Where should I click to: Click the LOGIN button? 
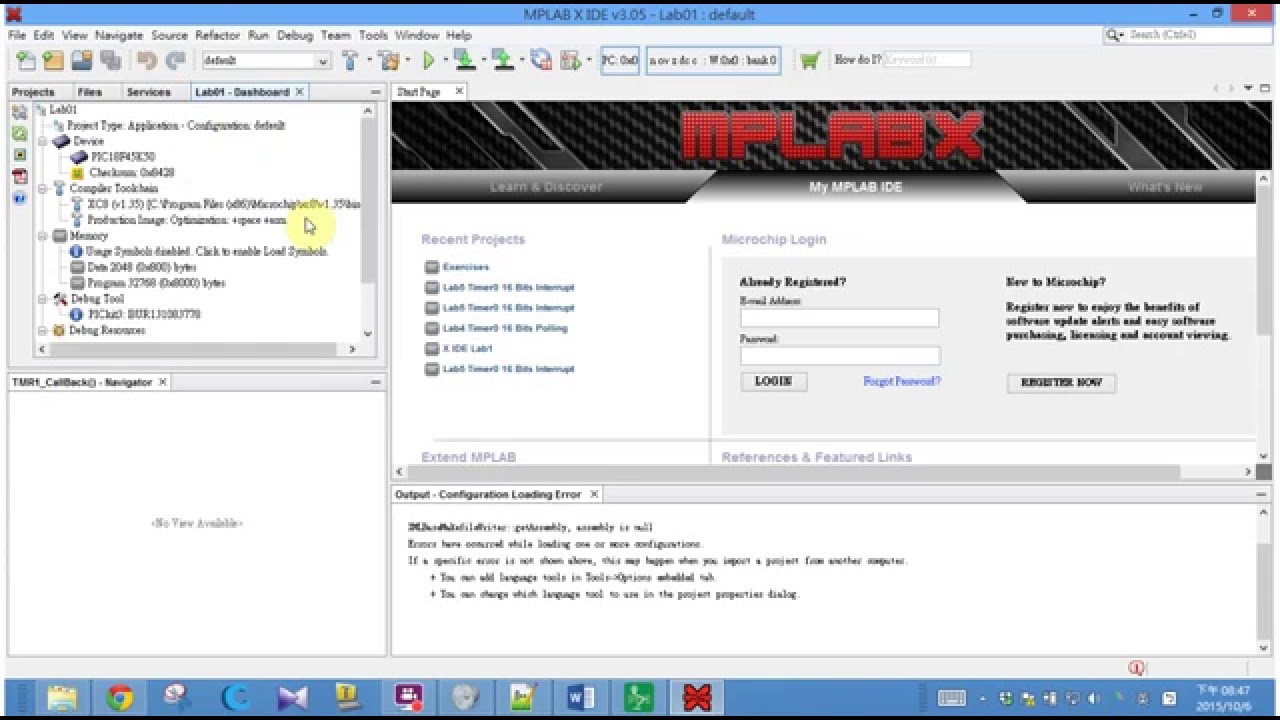point(773,381)
